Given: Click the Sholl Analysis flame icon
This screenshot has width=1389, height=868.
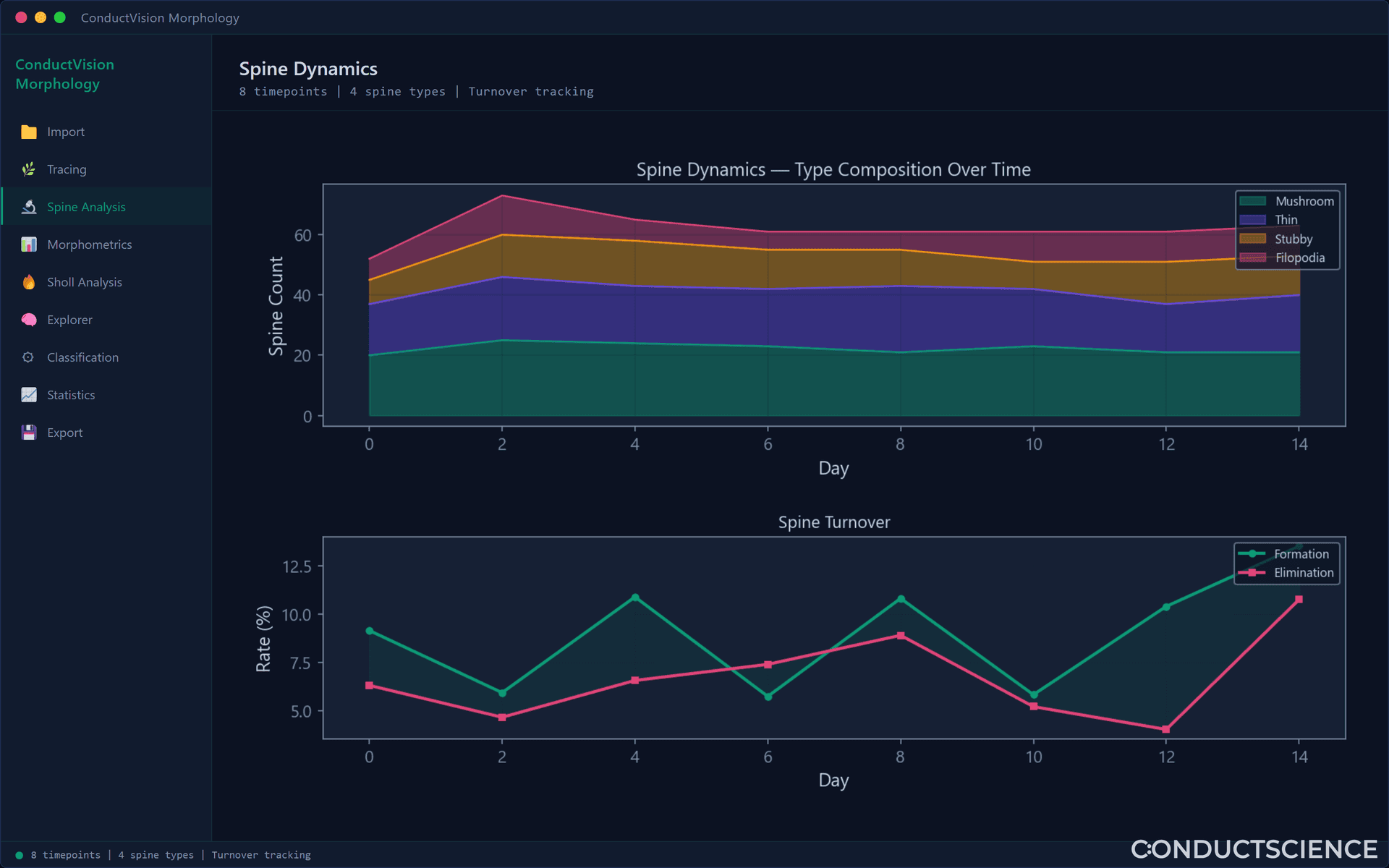Looking at the screenshot, I should 29,282.
